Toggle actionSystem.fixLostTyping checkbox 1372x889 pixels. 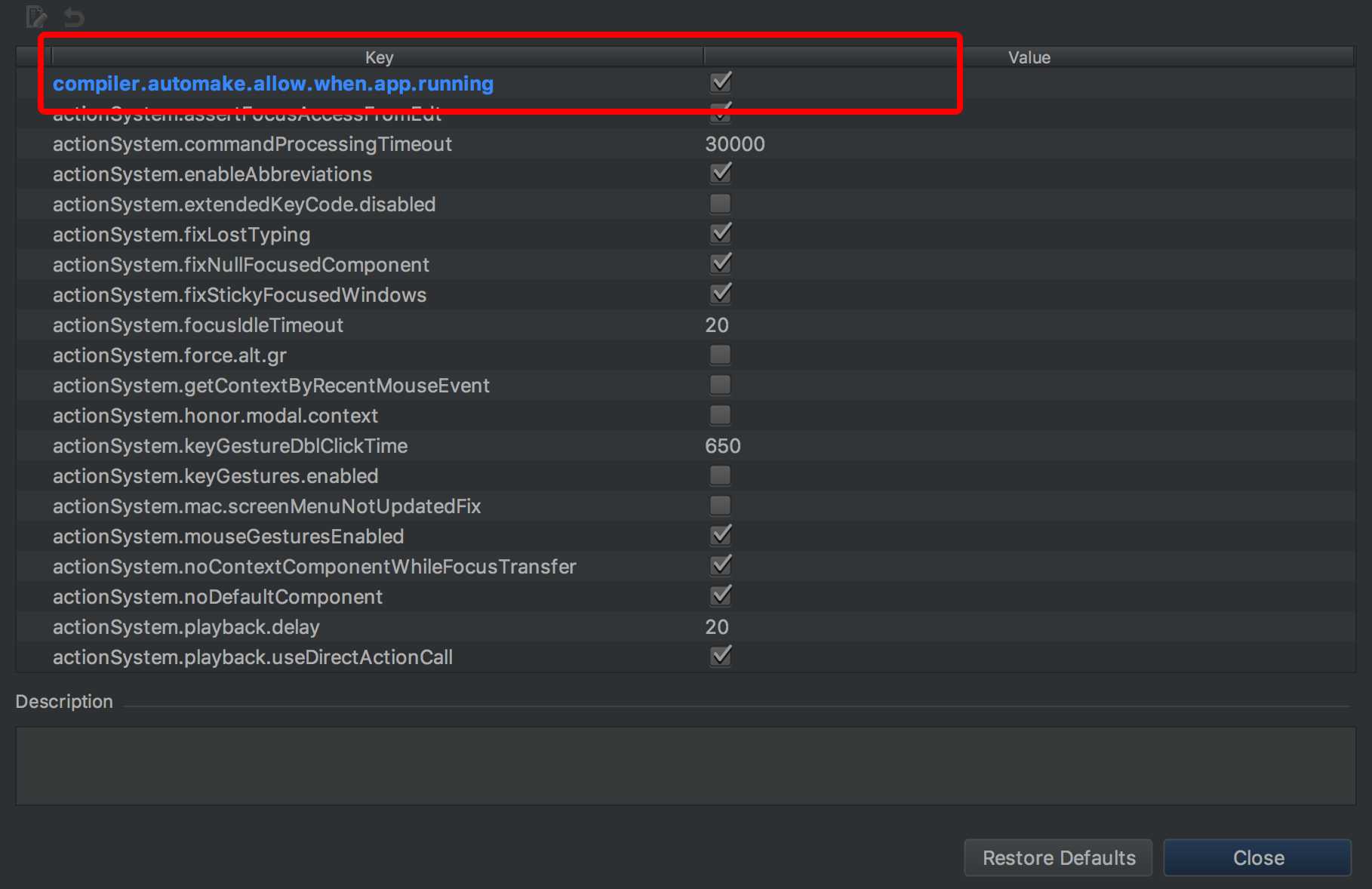[x=721, y=234]
